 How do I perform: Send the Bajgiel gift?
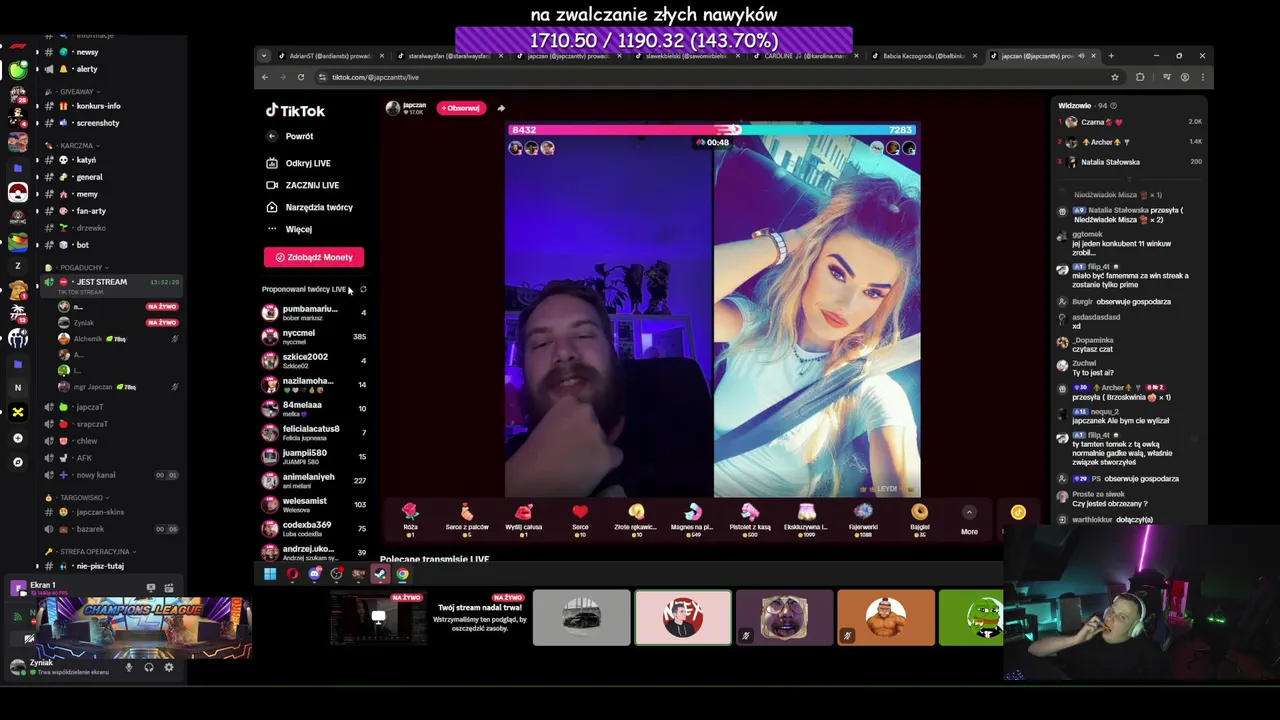(x=920, y=518)
